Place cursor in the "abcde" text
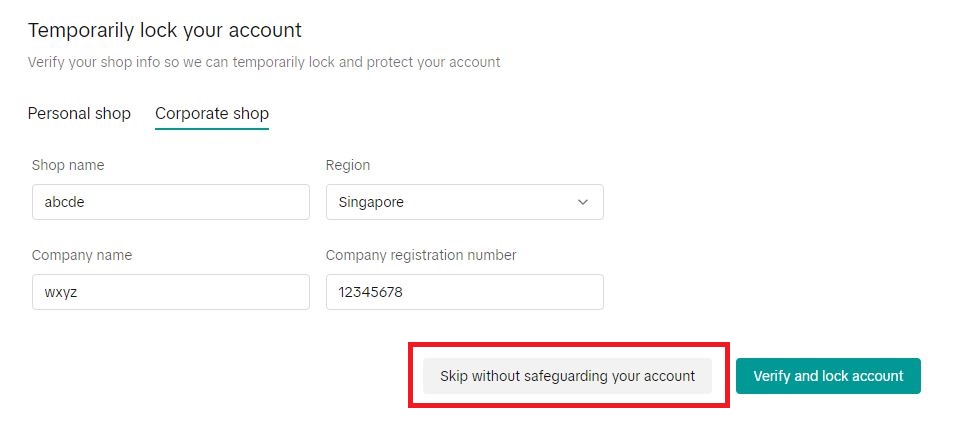957x422 pixels. (x=64, y=202)
